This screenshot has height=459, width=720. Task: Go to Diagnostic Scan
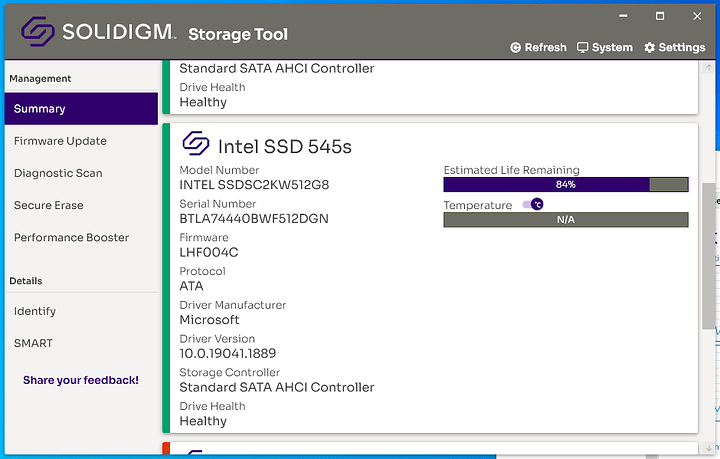tap(81, 173)
